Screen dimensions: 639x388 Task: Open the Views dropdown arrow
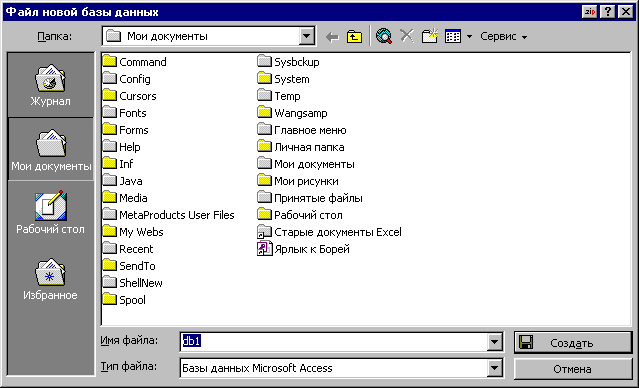(469, 37)
